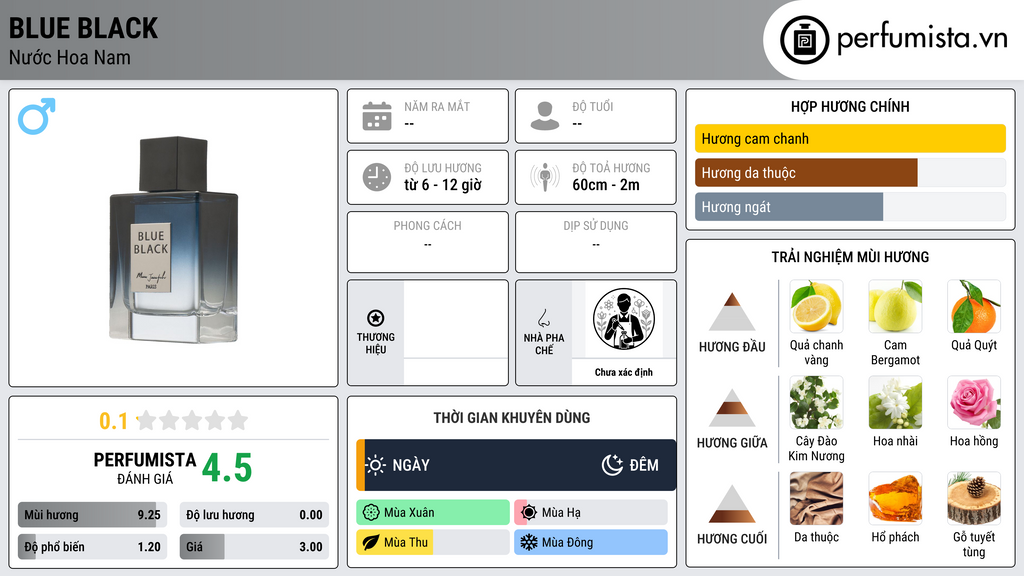
Task: Click the Giá 3.00 score bar
Action: pos(254,547)
